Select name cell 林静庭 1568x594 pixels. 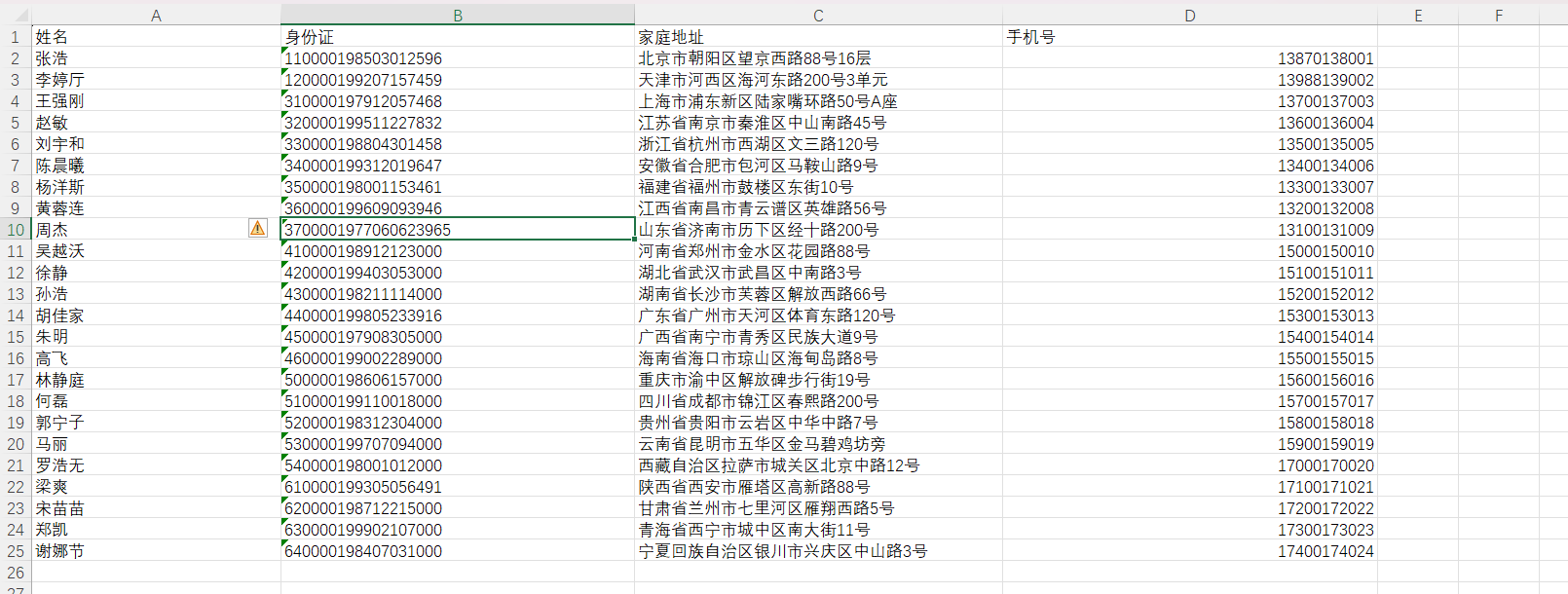point(156,380)
